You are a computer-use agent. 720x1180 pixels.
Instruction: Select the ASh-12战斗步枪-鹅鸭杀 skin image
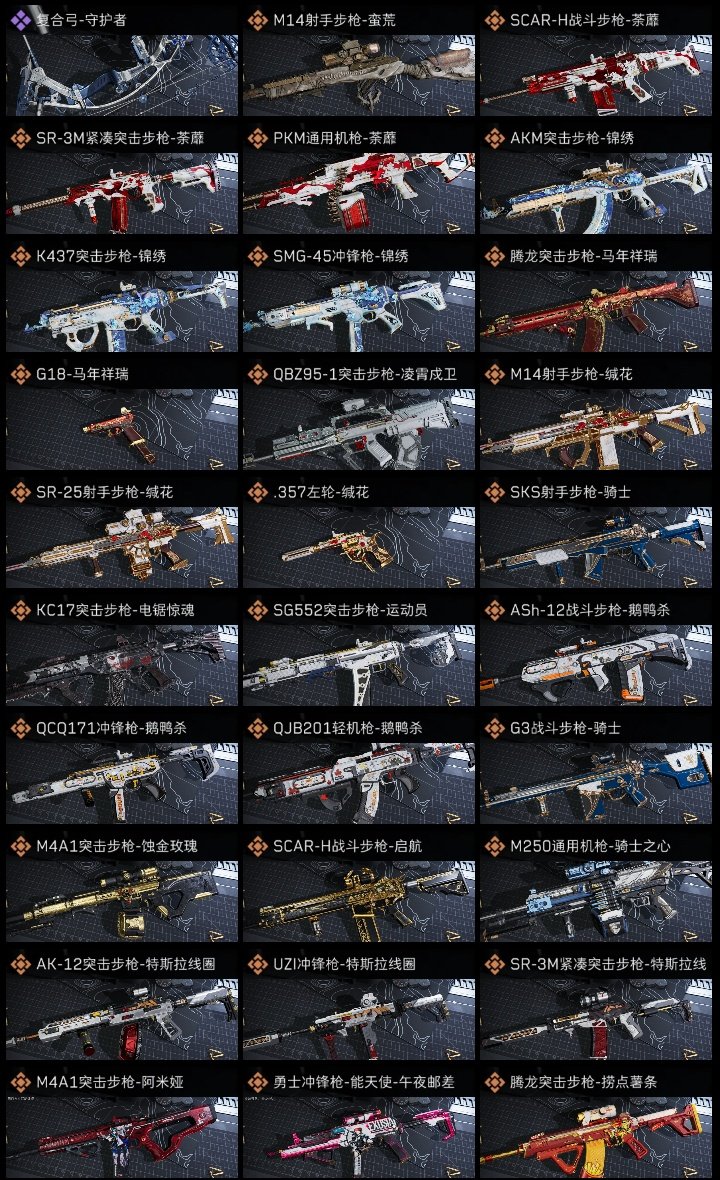tap(596, 665)
